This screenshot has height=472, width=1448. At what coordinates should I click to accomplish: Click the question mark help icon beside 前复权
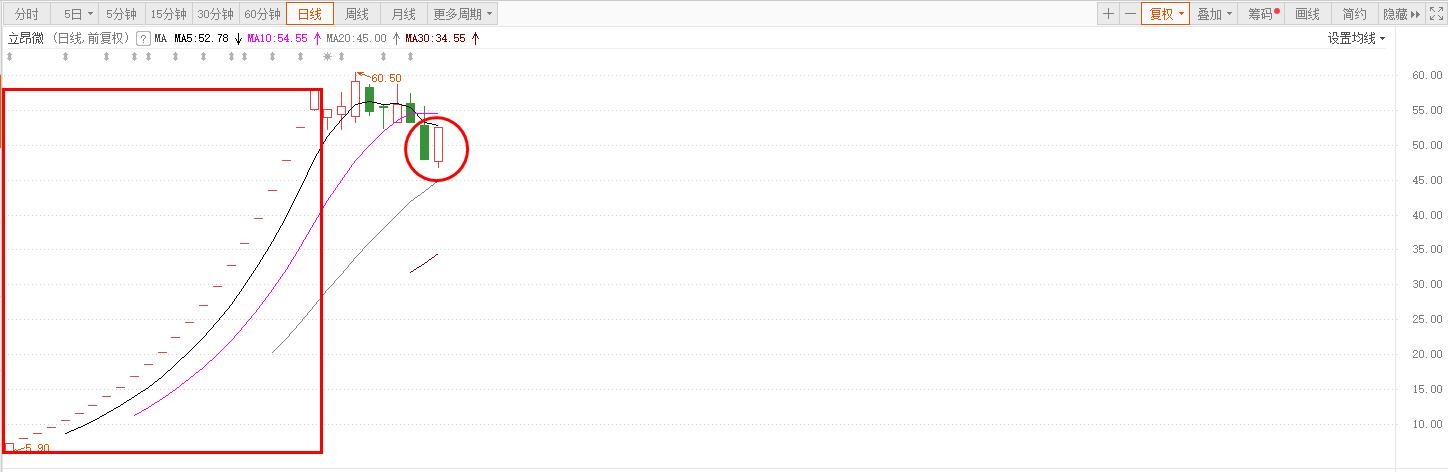143,39
